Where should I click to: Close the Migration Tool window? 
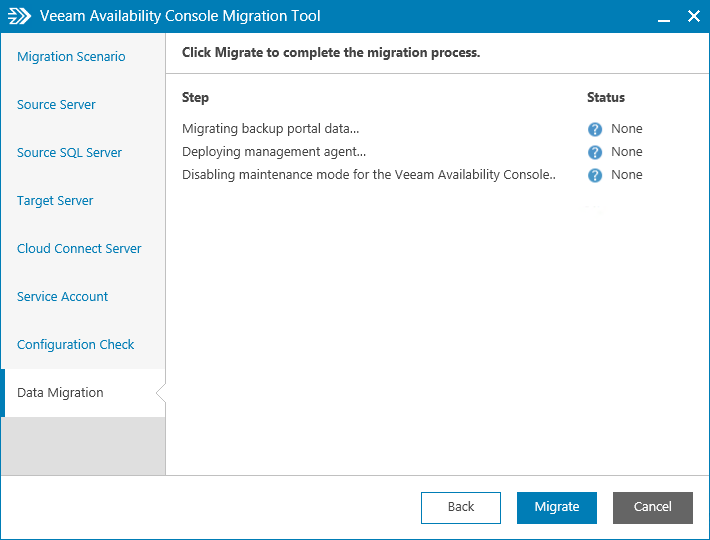[693, 17]
